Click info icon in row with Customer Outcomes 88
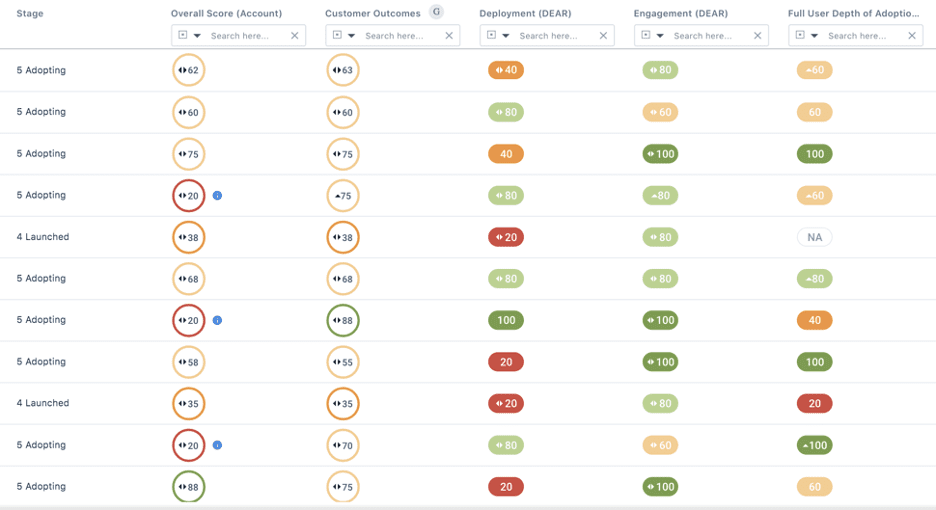 [217, 321]
